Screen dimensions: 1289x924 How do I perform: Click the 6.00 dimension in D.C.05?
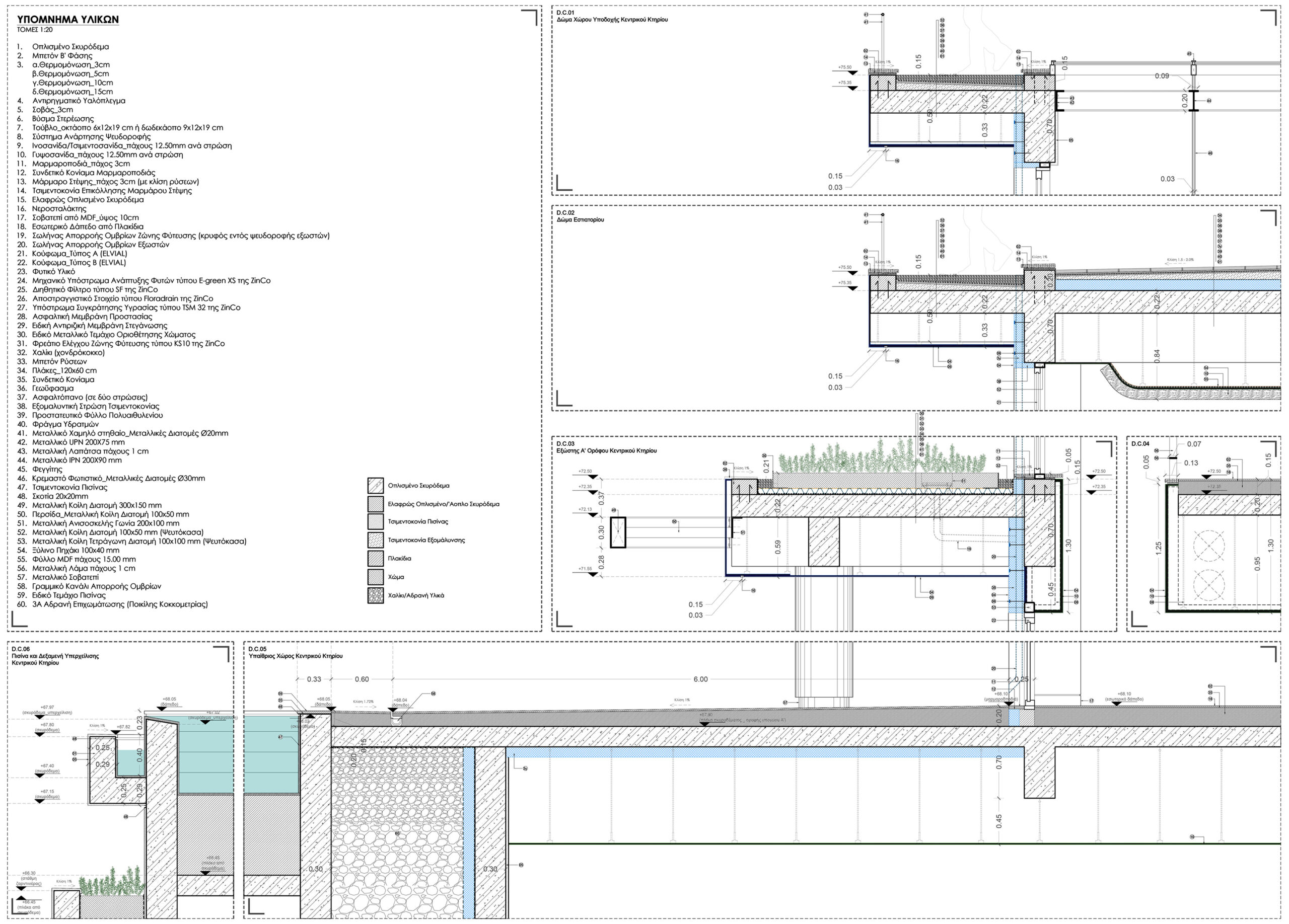700,679
